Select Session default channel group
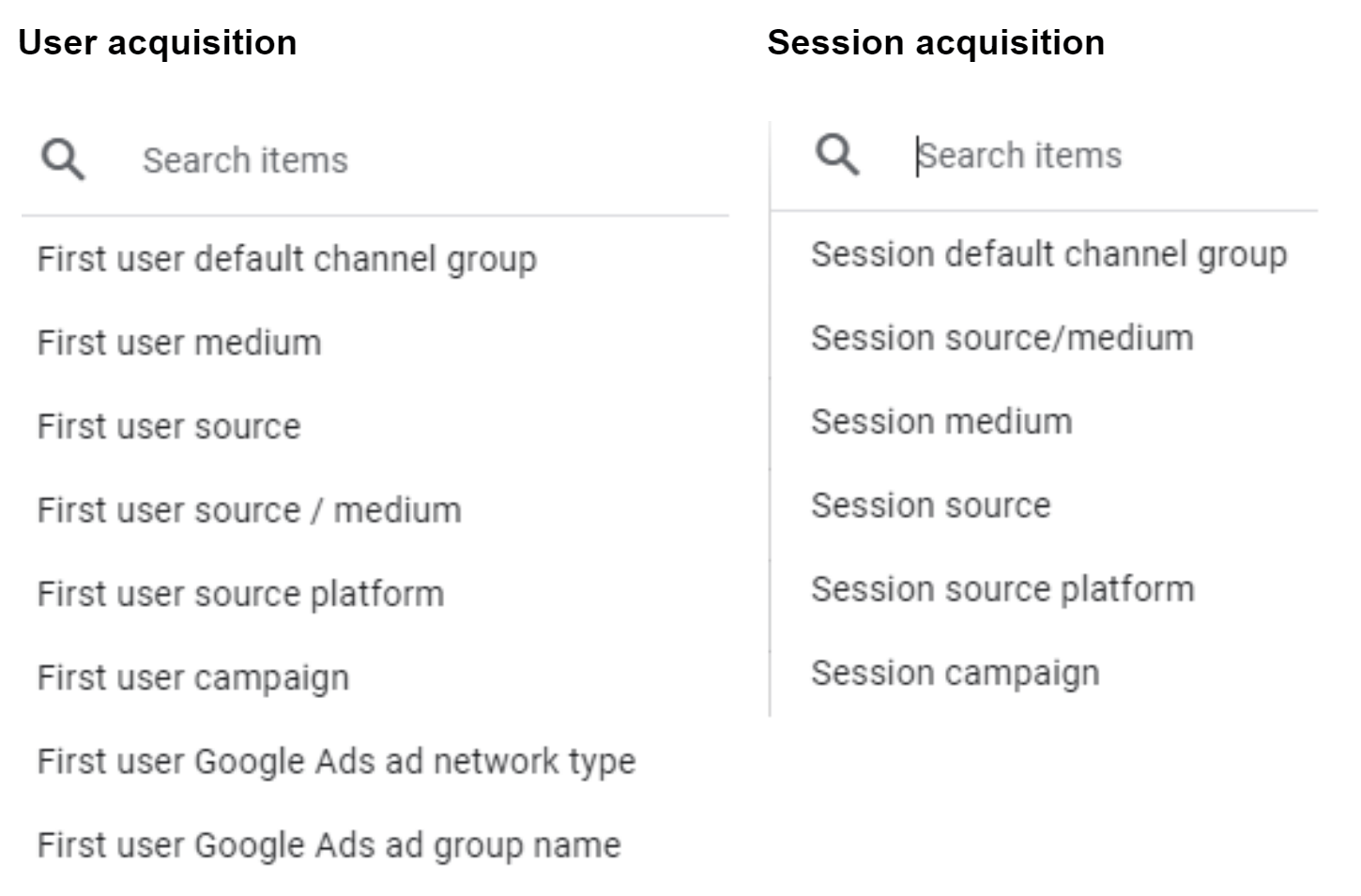Viewport: 1361px width, 896px height. point(1048,253)
